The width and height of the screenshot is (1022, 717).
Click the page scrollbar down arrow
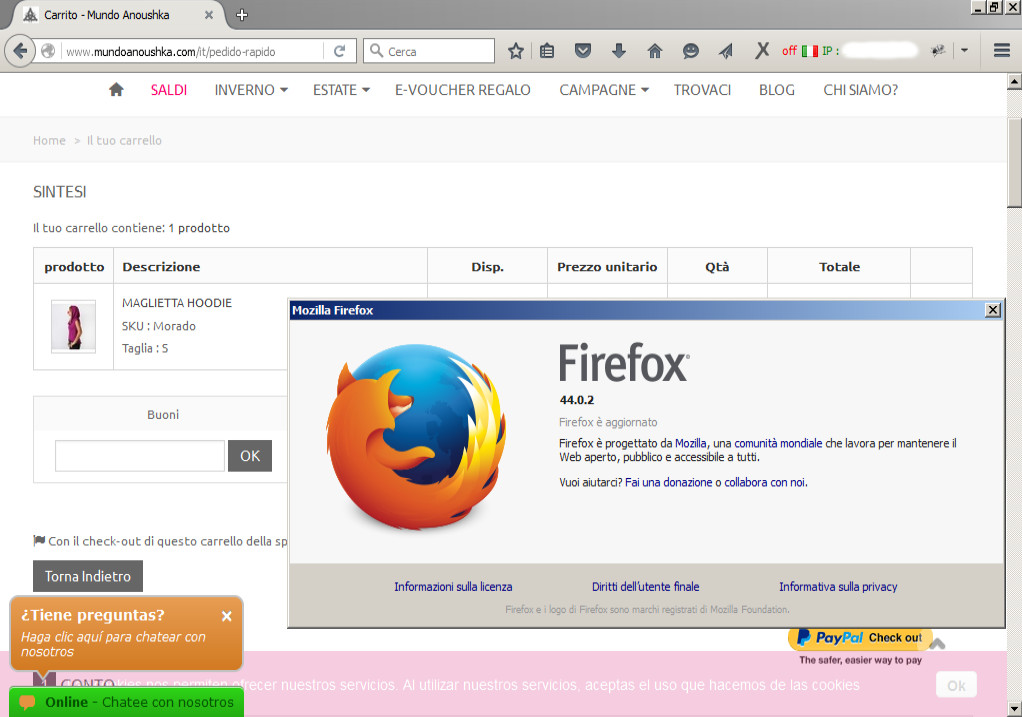tap(1014, 709)
